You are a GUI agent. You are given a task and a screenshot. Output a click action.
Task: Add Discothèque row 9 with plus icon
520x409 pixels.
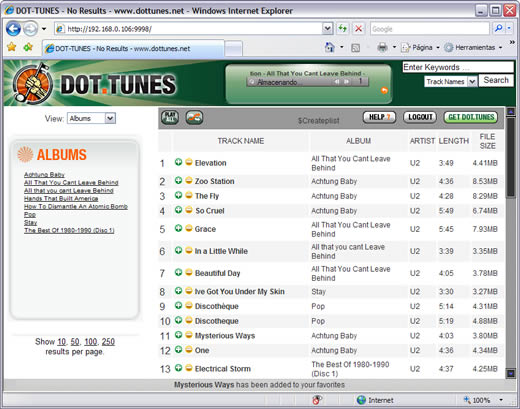pos(178,305)
